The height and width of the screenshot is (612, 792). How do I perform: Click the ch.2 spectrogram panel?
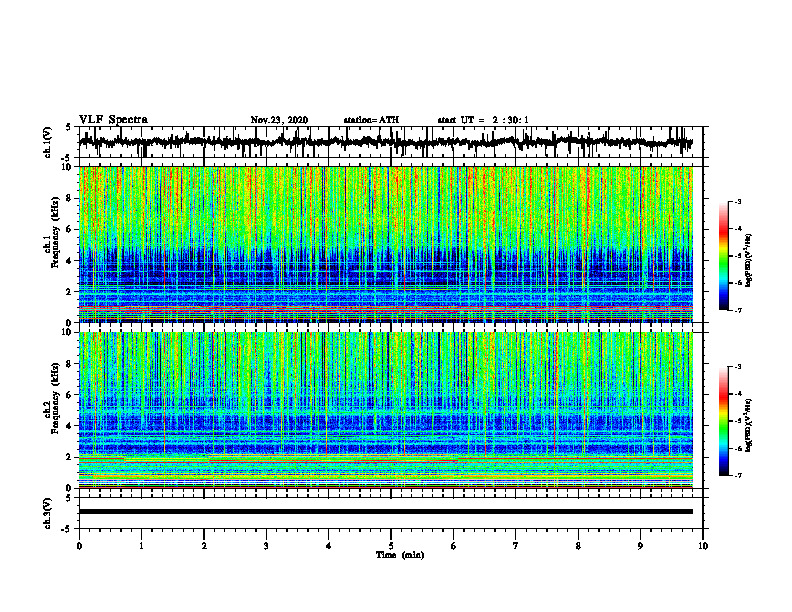[x=386, y=410]
